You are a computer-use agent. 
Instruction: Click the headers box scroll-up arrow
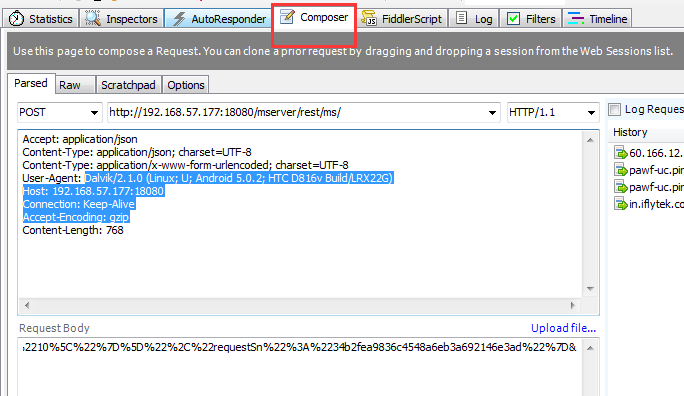590,140
